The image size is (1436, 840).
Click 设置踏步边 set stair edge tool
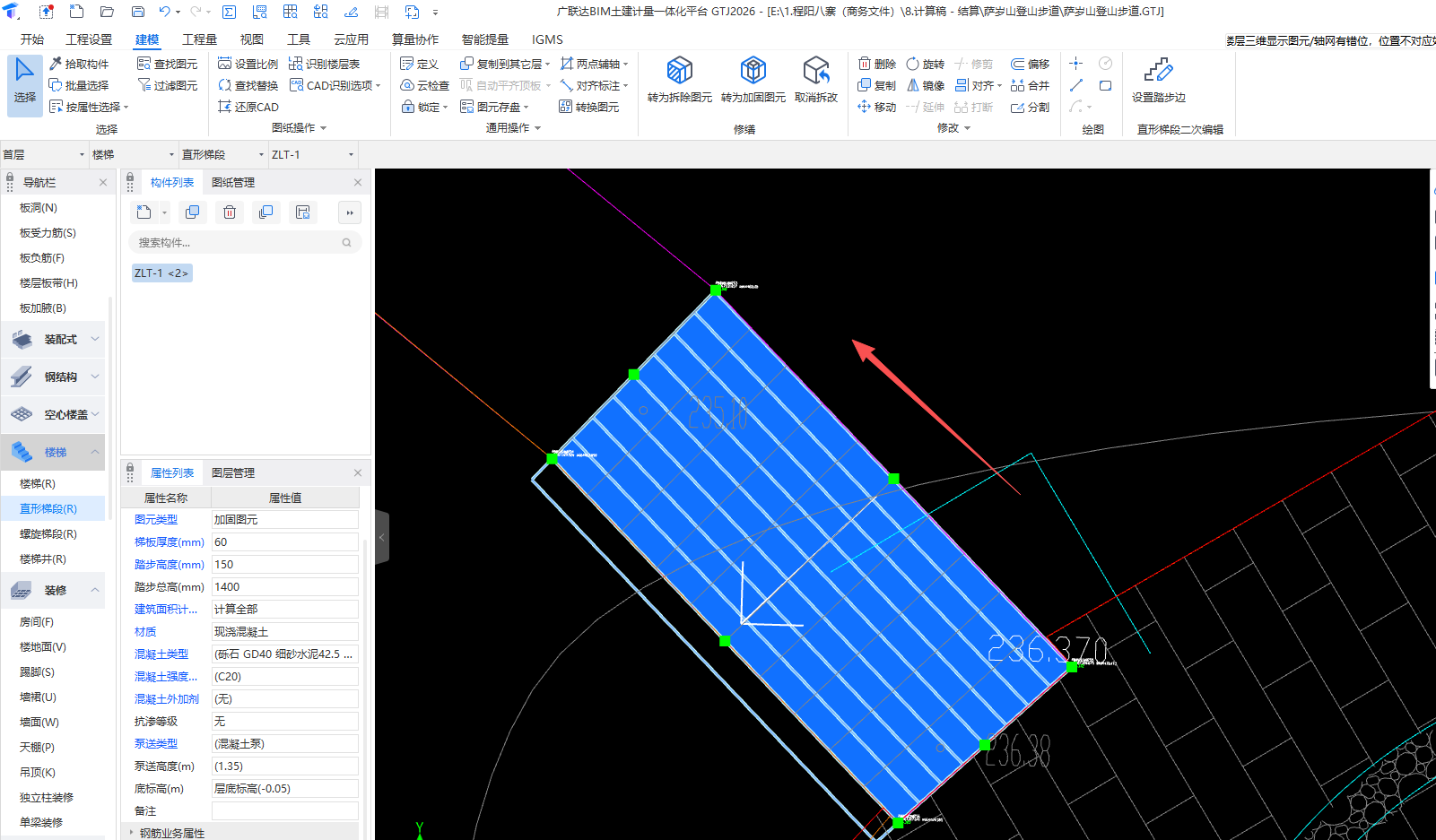point(1158,71)
